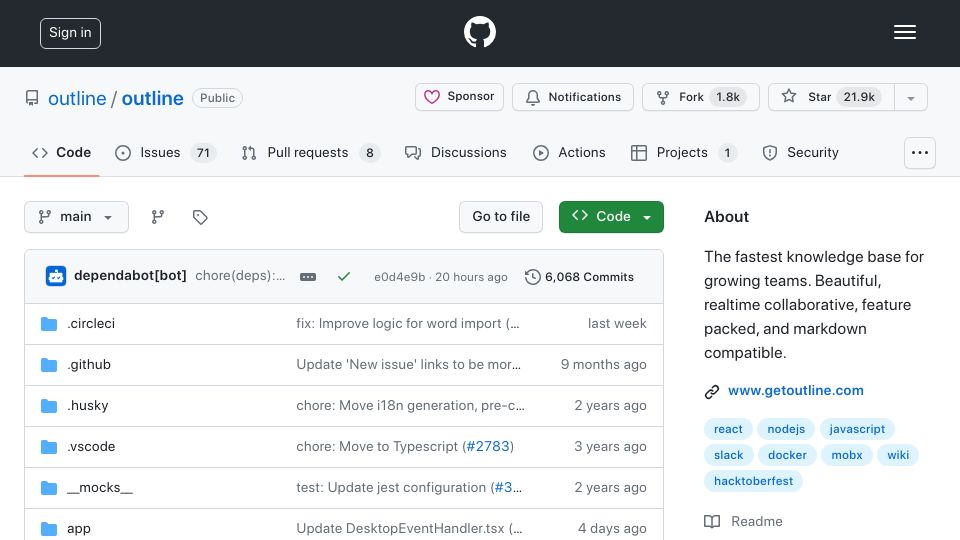Open the chore(deps) commit message
The width and height of the screenshot is (960, 540).
[240, 276]
